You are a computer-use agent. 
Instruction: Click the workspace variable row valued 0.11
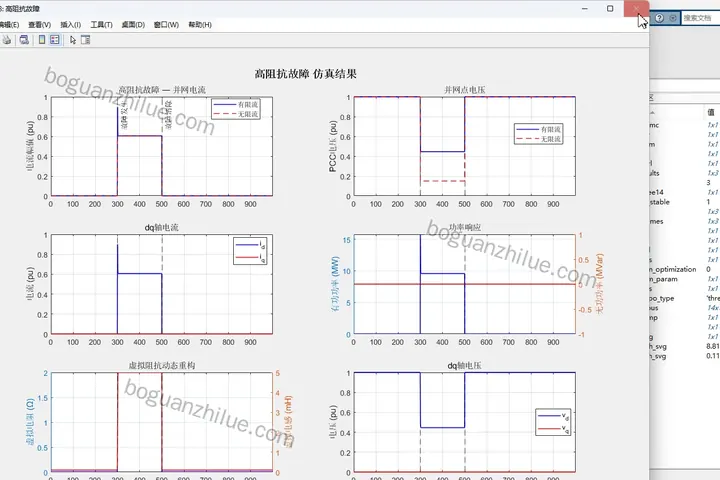click(684, 356)
